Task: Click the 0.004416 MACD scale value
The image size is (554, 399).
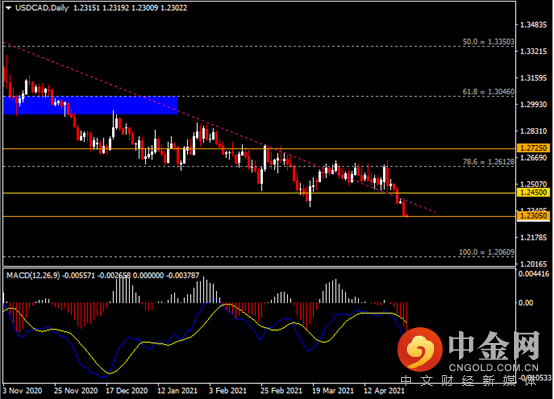Action: [x=534, y=274]
